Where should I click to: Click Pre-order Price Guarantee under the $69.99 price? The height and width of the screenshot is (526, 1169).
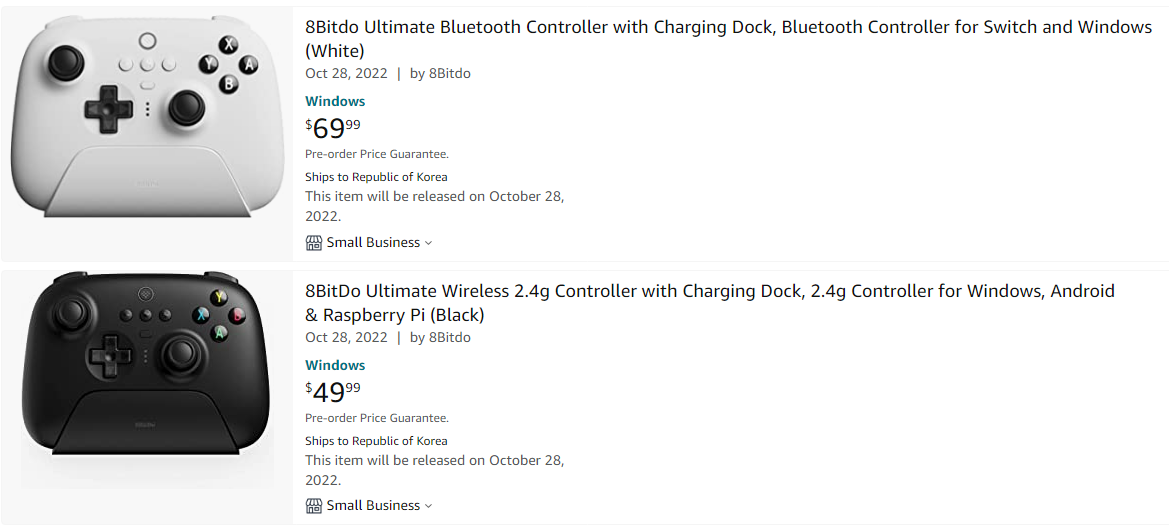[x=377, y=154]
